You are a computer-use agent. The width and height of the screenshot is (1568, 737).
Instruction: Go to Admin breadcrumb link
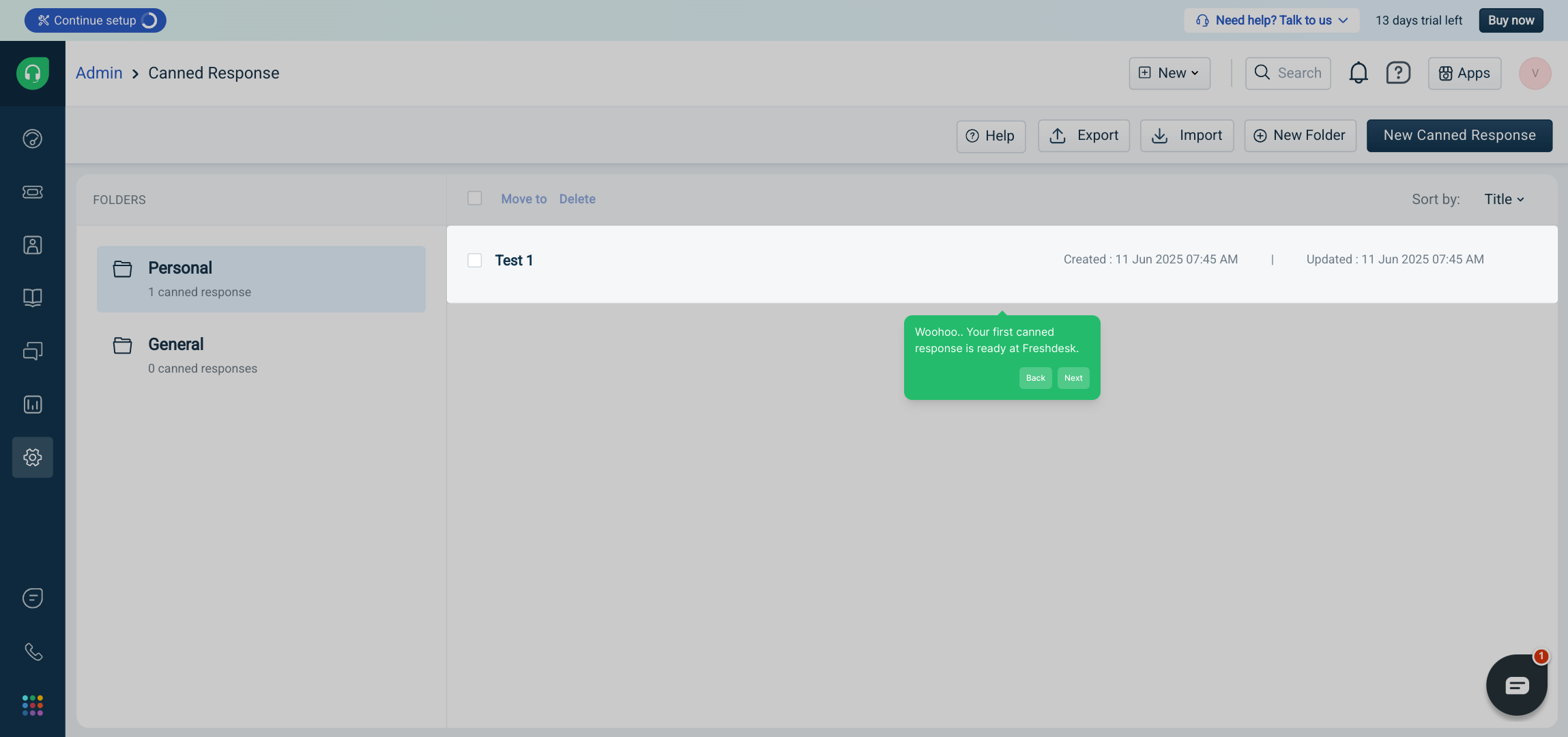coord(99,73)
